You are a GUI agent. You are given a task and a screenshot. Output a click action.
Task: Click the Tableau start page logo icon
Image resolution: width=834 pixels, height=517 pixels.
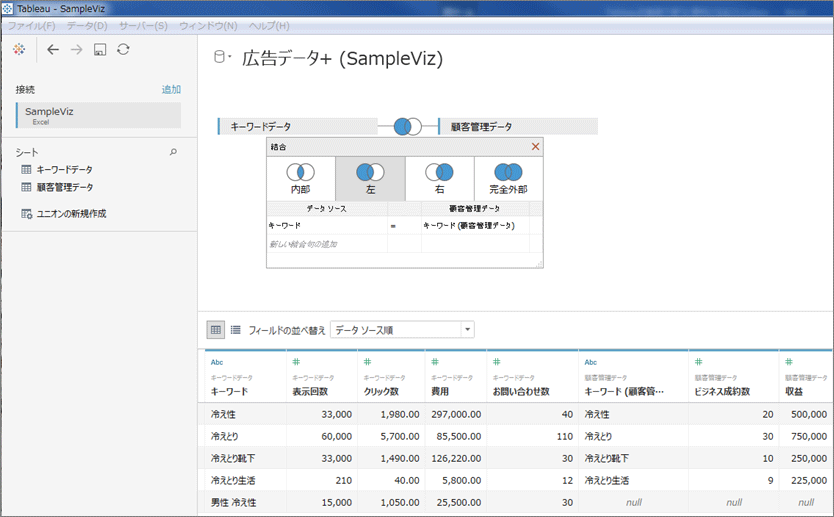click(x=19, y=49)
